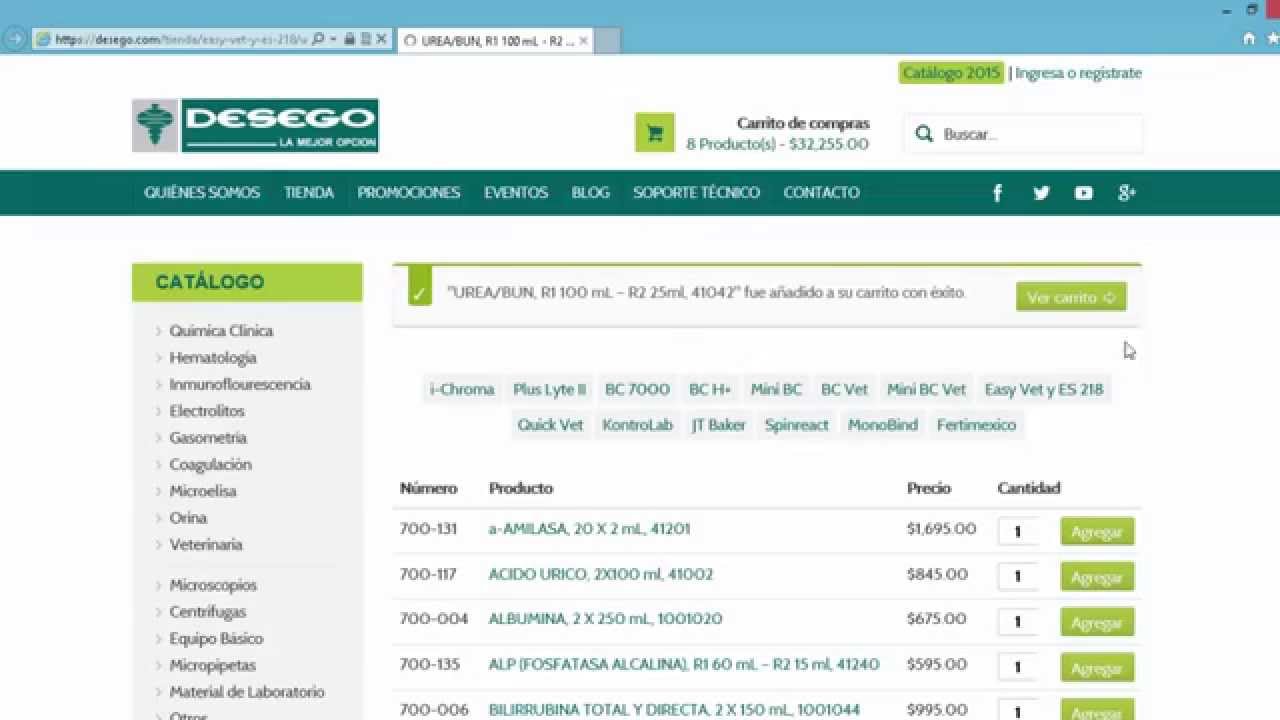Click Agregar for ACIDO URICO row

1097,577
